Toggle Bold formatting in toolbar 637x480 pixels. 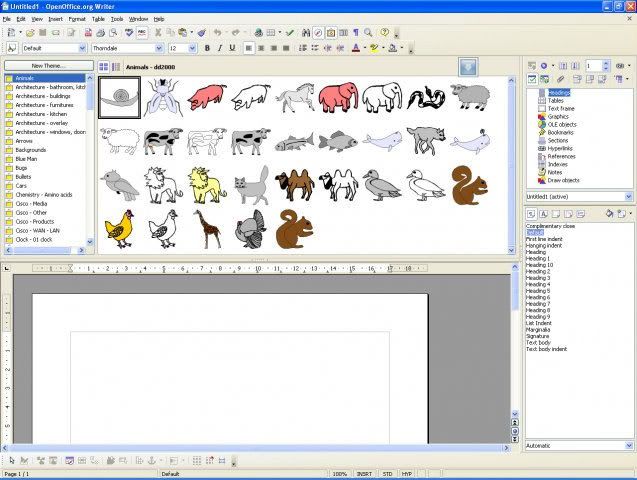coord(207,47)
